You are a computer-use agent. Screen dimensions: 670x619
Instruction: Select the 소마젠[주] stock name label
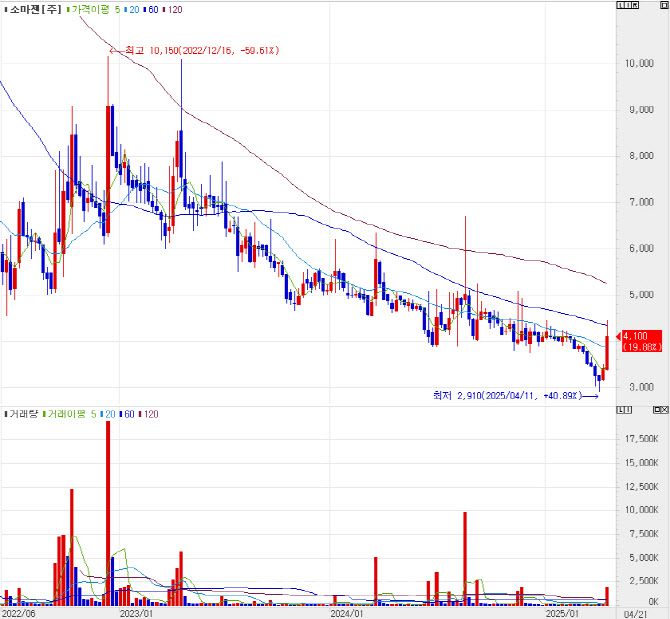tap(32, 9)
